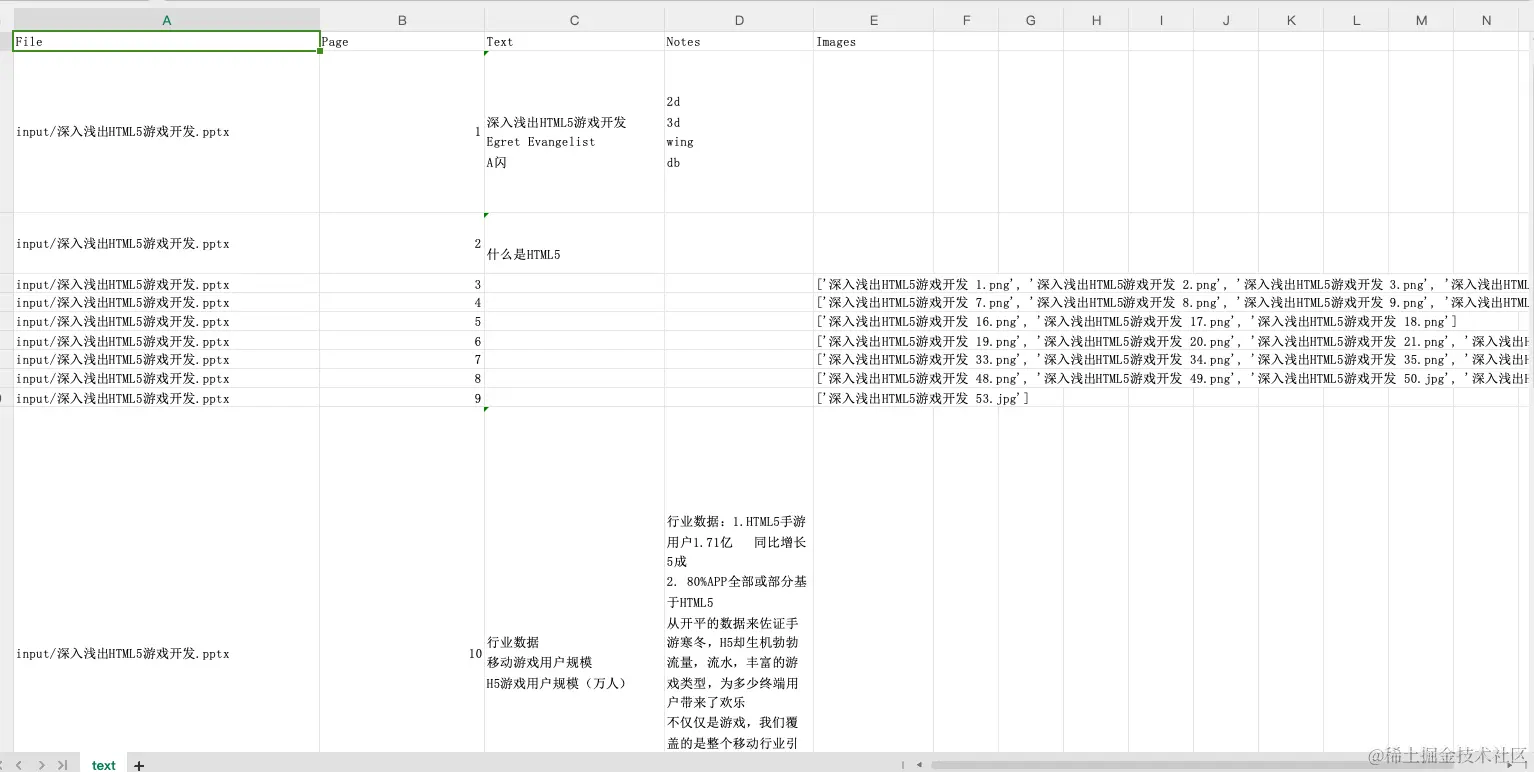Select column M header
This screenshot has width=1534, height=772.
[1421, 20]
